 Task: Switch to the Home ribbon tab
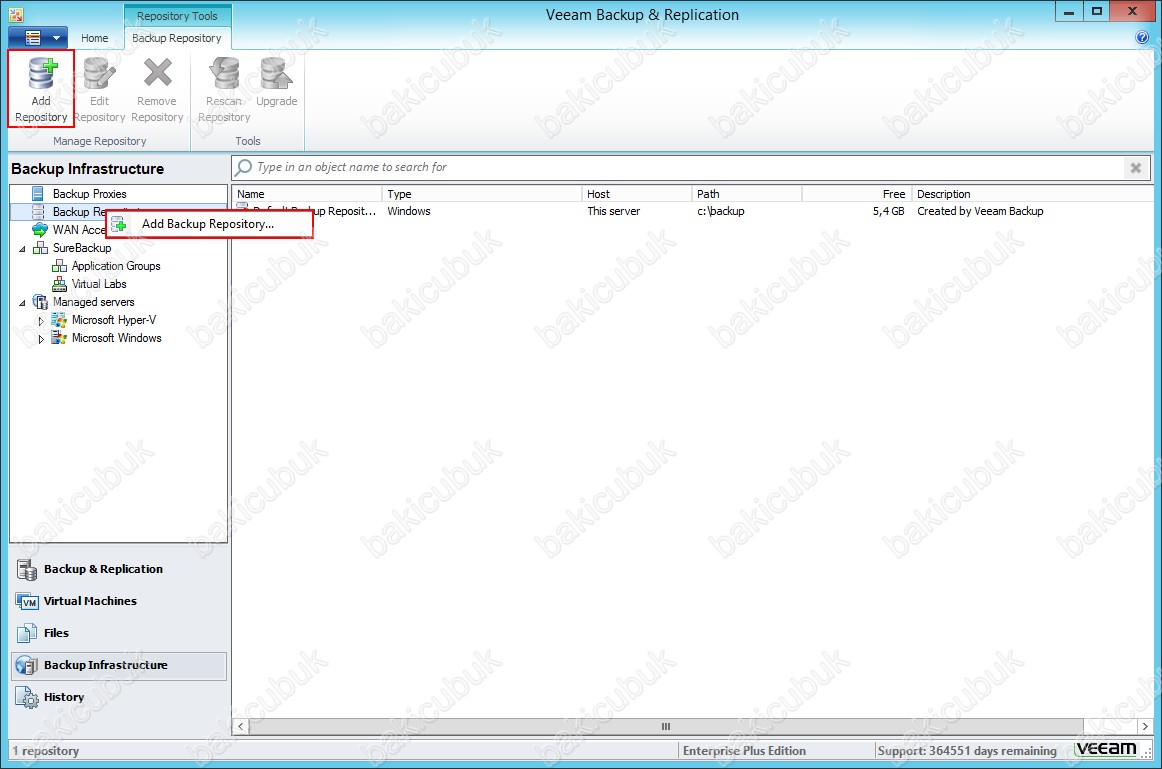[x=94, y=38]
